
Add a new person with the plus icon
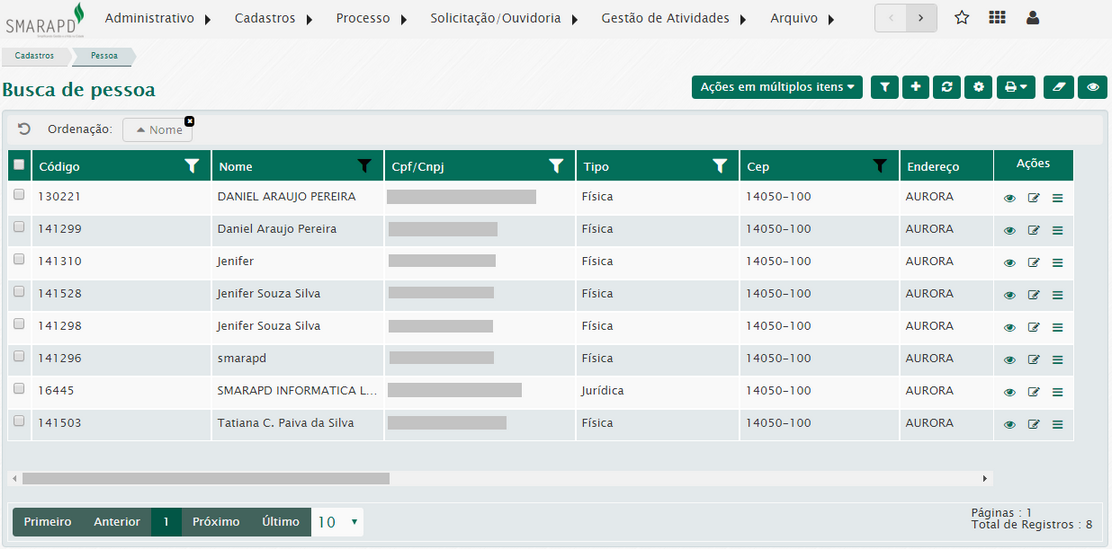pyautogui.click(x=915, y=88)
